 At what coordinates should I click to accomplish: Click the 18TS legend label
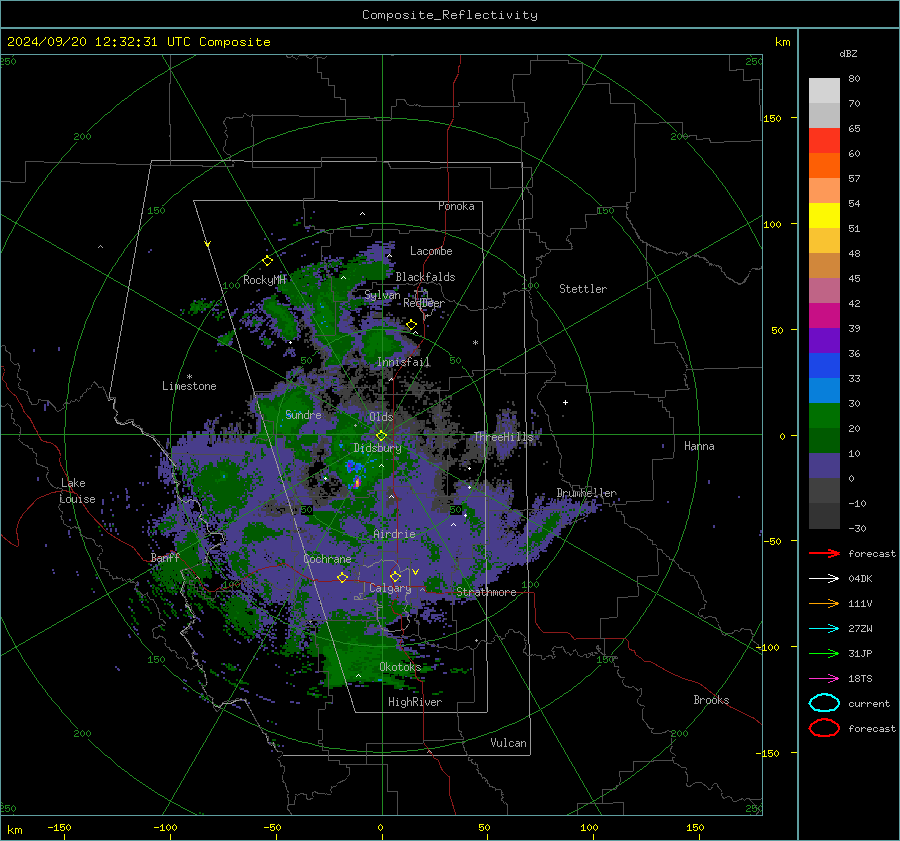click(x=860, y=679)
